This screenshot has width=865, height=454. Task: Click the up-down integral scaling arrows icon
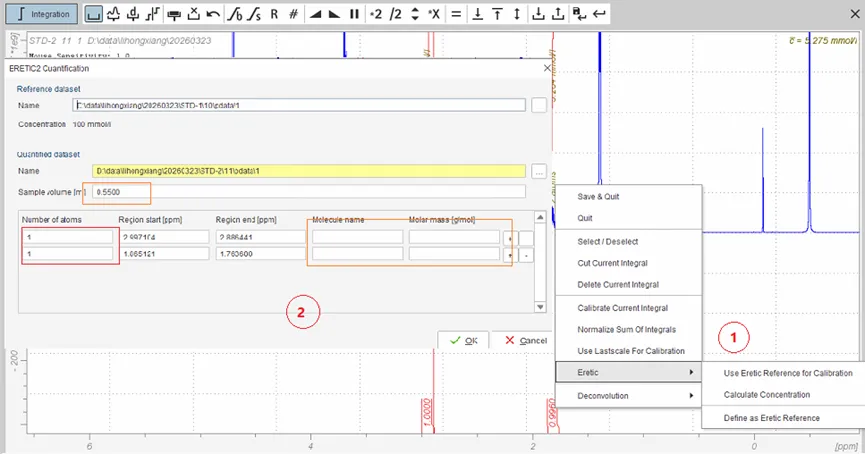415,14
